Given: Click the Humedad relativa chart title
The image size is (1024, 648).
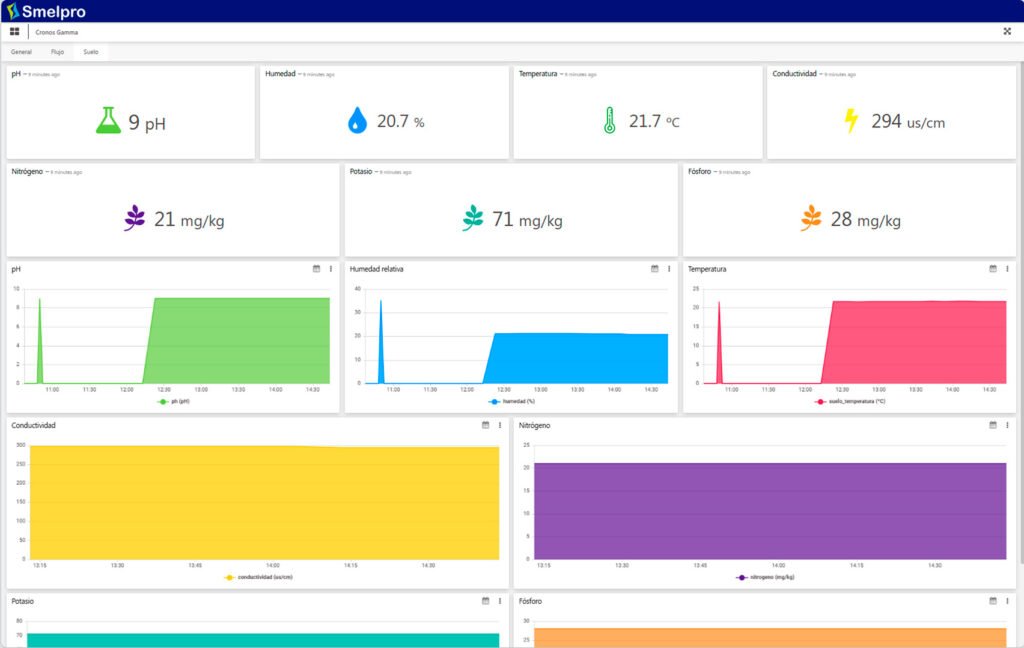Looking at the screenshot, I should tap(376, 269).
